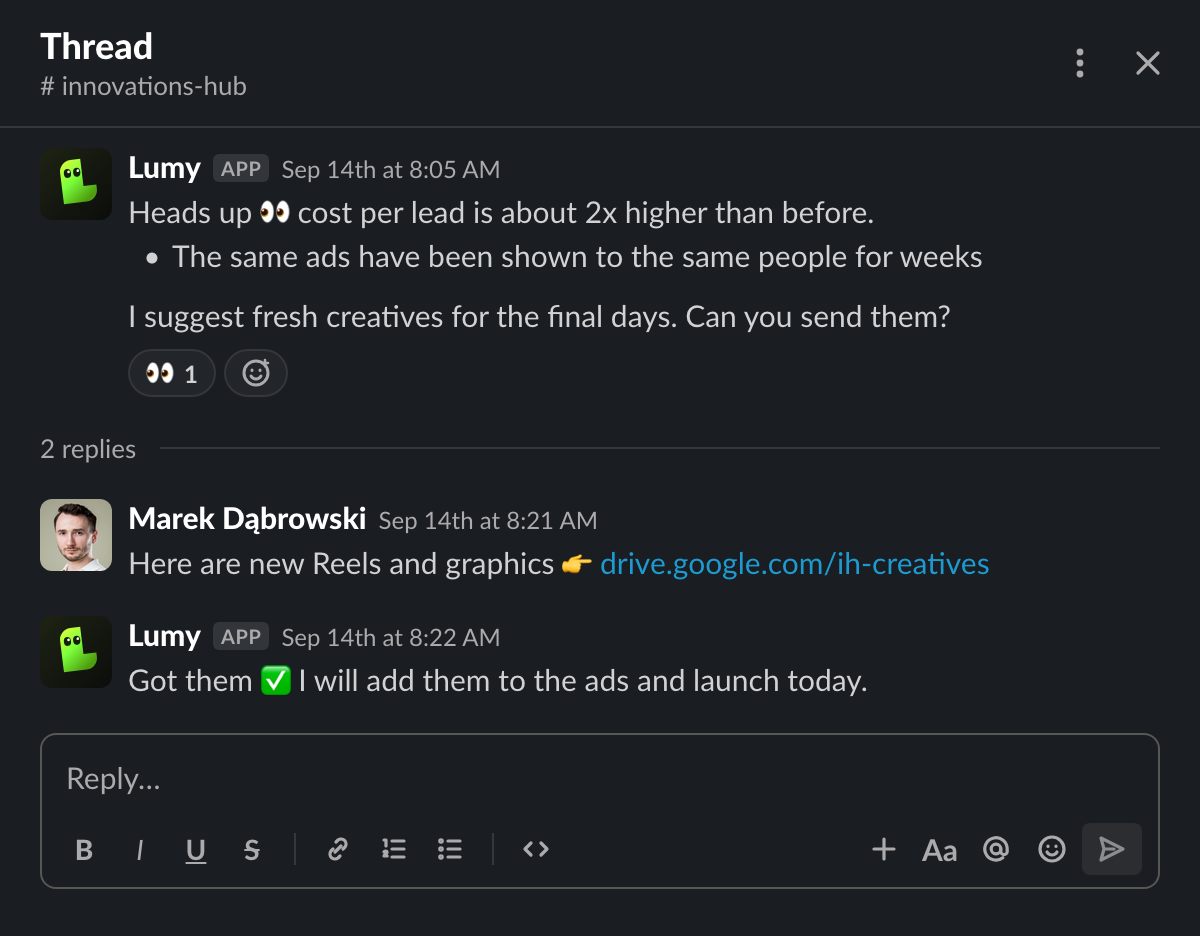The width and height of the screenshot is (1200, 936).
Task: Insert a link with the link icon
Action: [338, 850]
